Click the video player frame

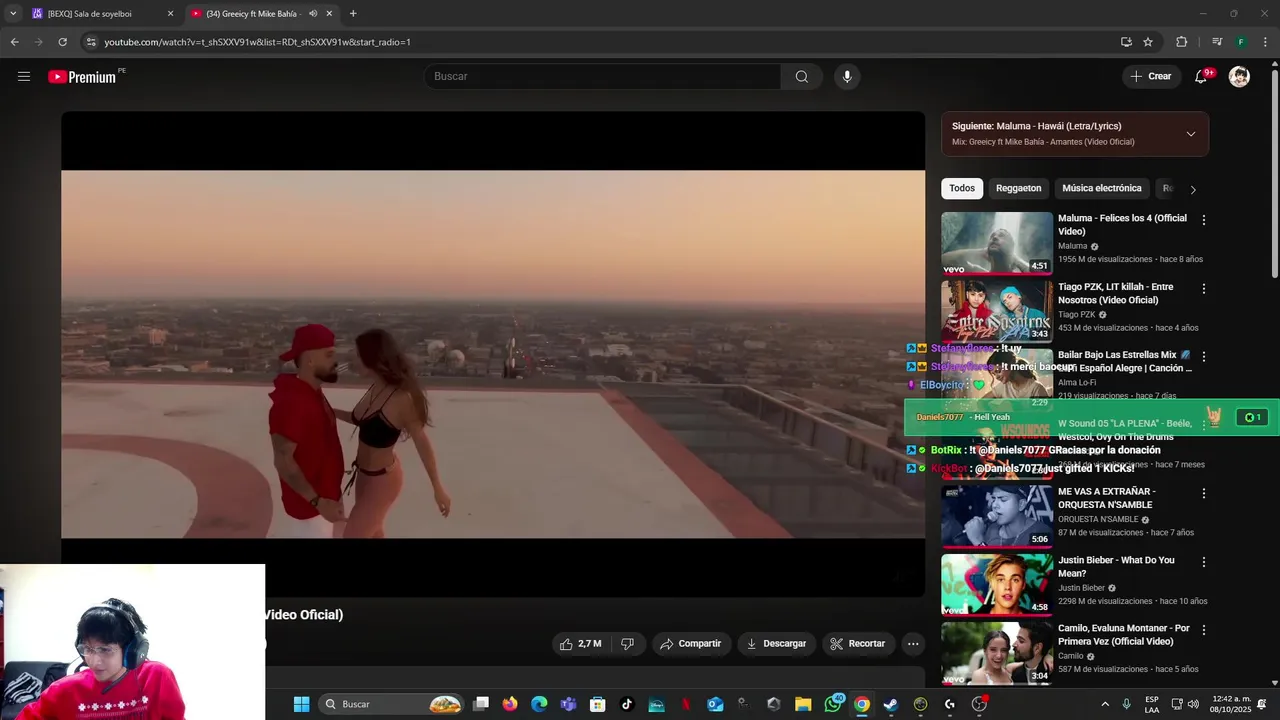(493, 354)
